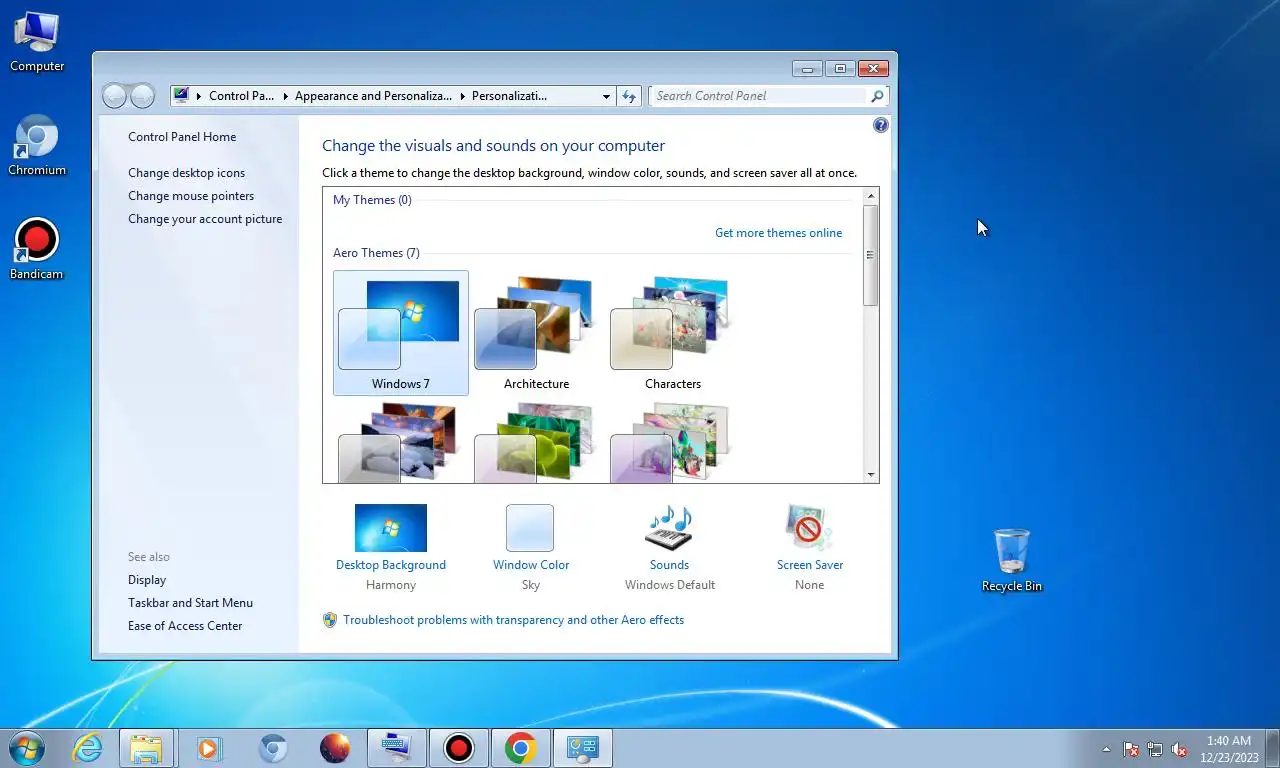Open Windows Media Player taskbar icon
The image size is (1280, 768).
208,748
